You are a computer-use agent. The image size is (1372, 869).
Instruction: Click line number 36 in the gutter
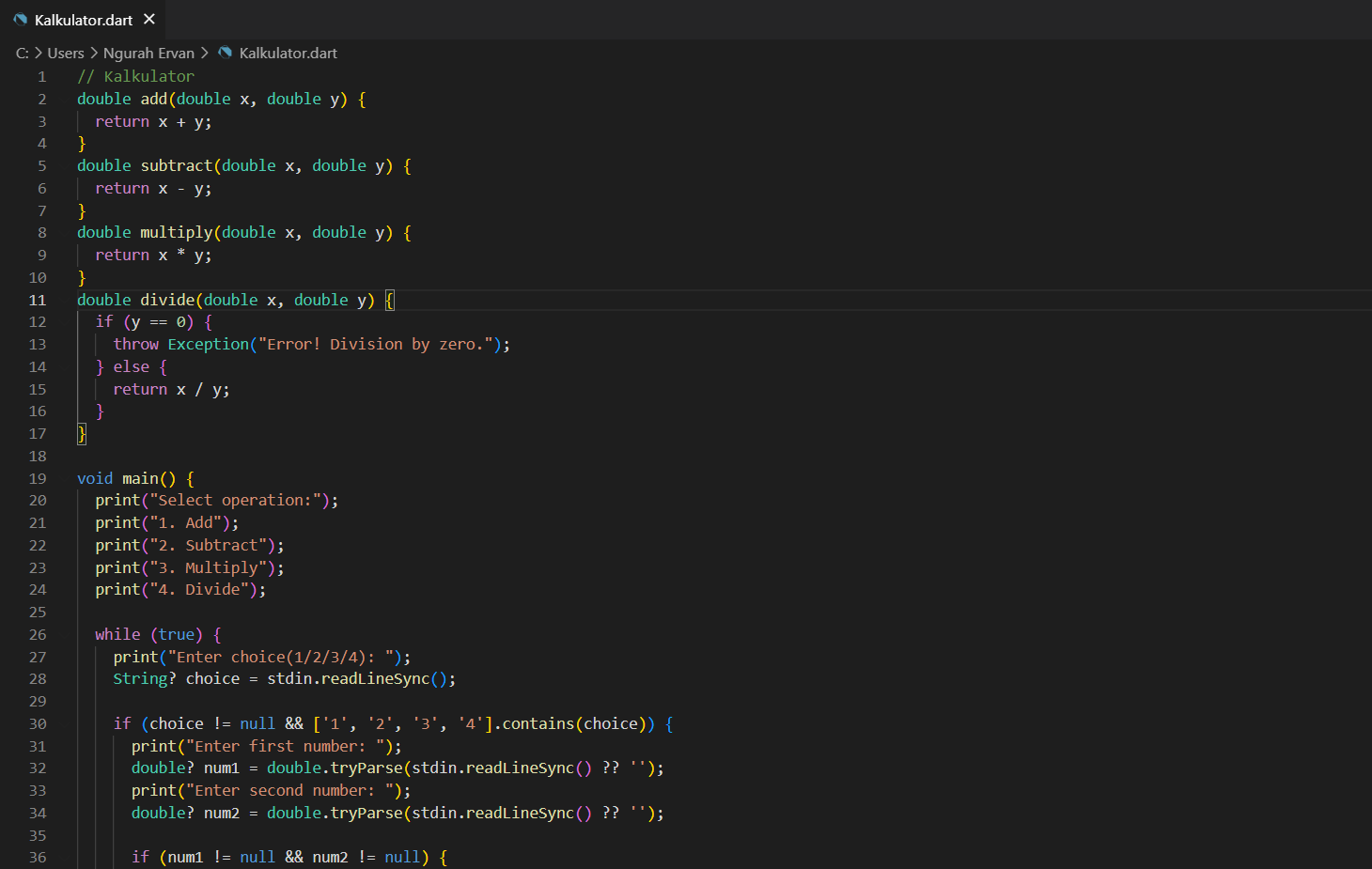coord(38,857)
